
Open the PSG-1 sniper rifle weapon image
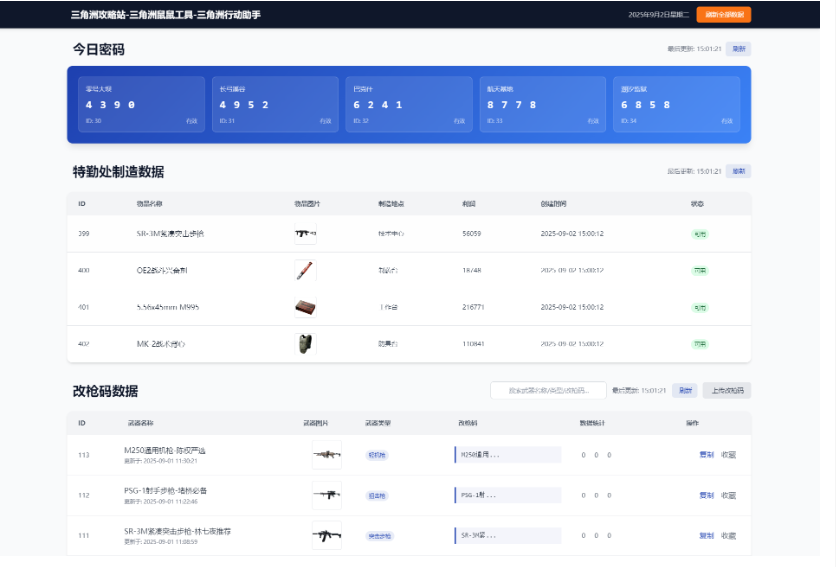coord(326,495)
